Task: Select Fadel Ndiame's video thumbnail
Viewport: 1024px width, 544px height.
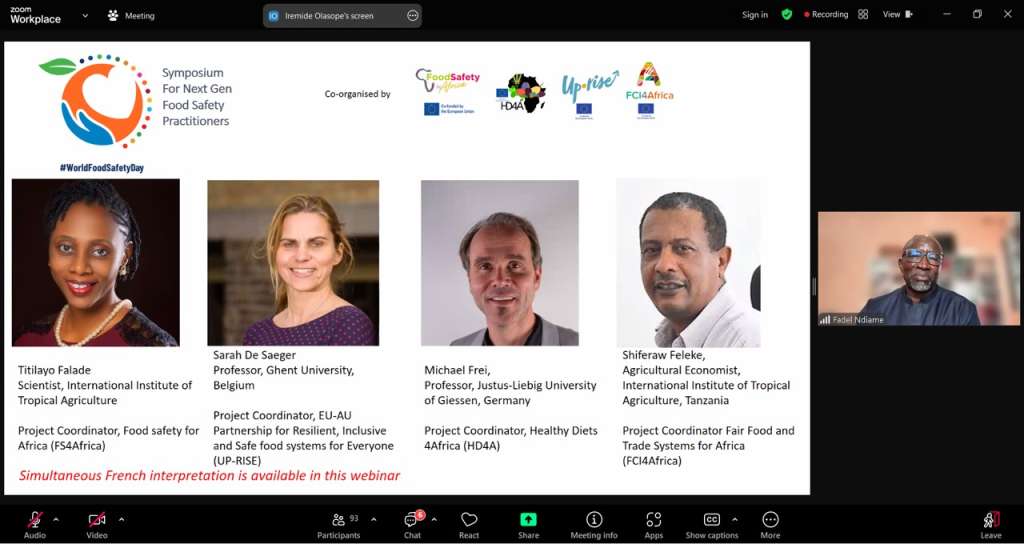Action: click(919, 268)
